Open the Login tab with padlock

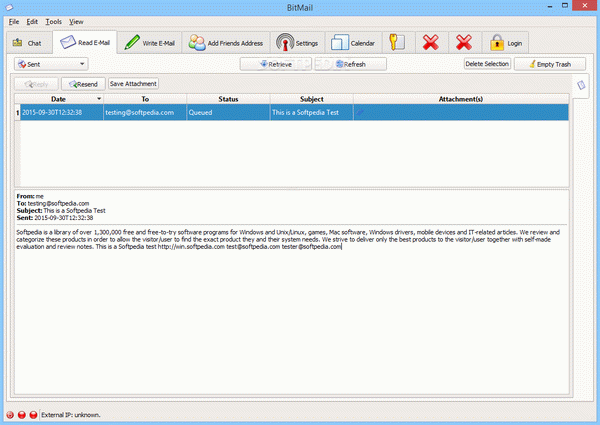click(x=505, y=43)
